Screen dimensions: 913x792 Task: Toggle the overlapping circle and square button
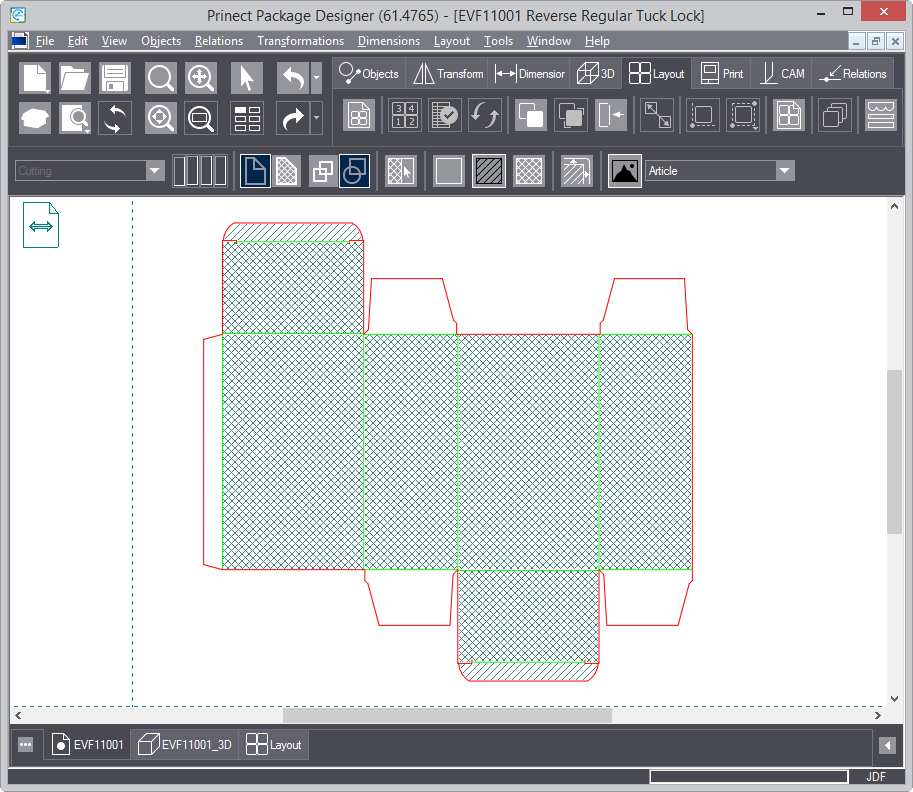click(x=355, y=171)
